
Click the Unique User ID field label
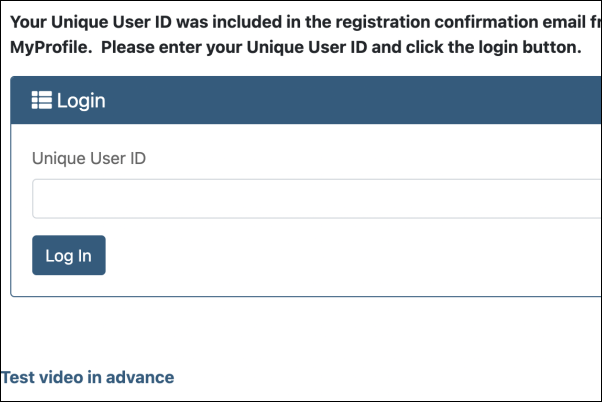tap(89, 158)
